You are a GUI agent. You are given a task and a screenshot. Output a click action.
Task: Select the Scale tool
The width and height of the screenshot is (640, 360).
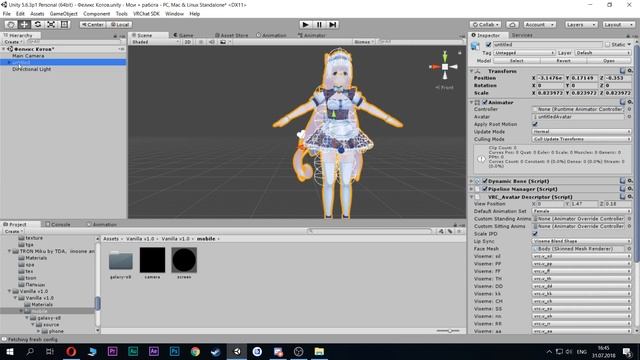pyautogui.click(x=51, y=24)
